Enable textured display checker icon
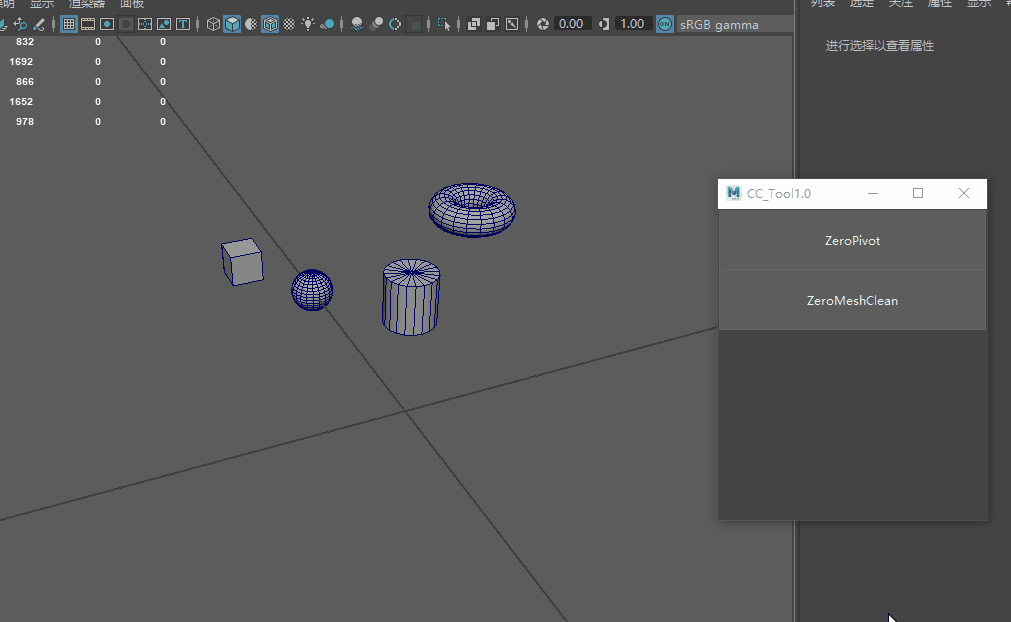1011x622 pixels. pos(289,24)
